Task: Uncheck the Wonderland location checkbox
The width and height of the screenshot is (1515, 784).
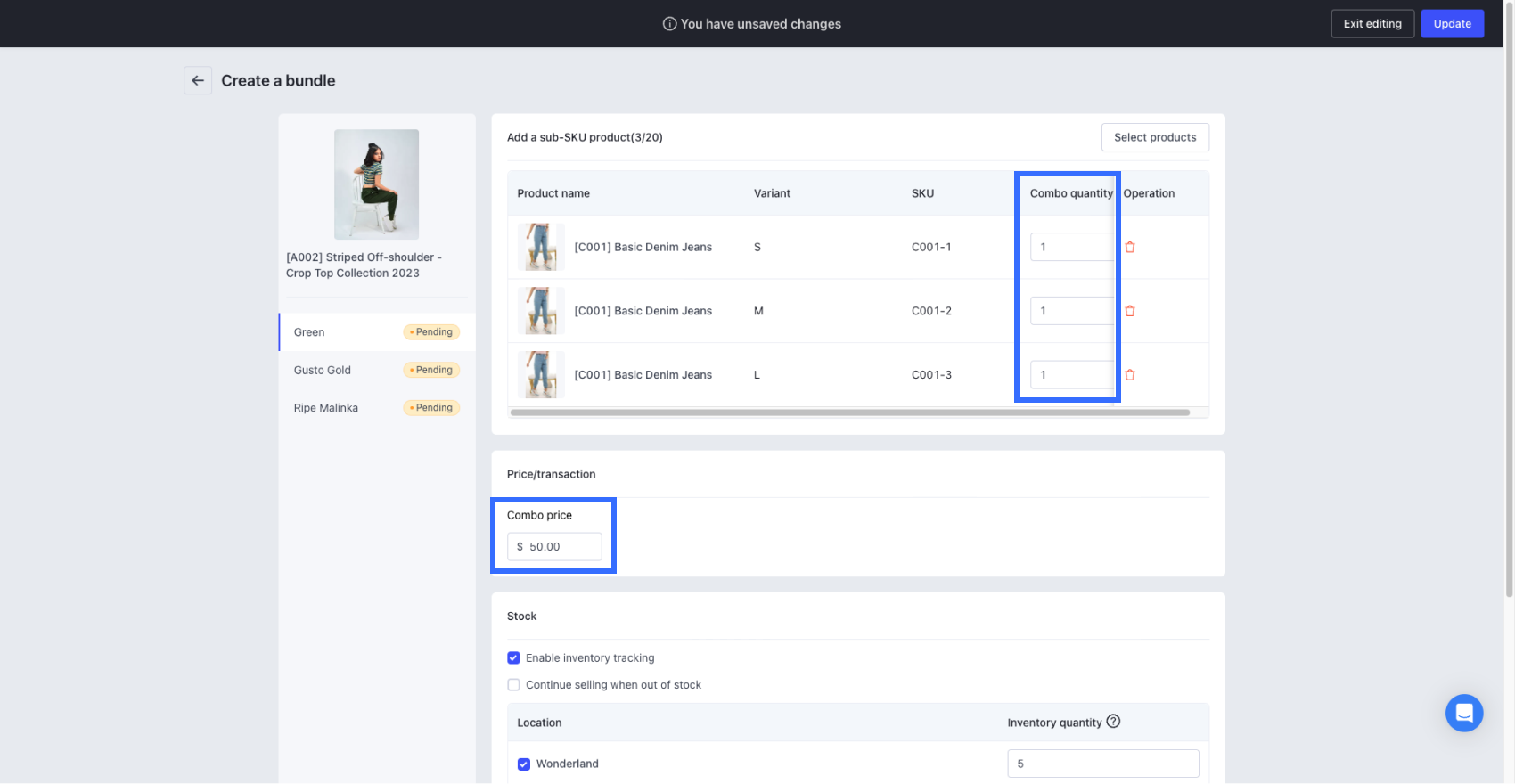Action: 524,764
